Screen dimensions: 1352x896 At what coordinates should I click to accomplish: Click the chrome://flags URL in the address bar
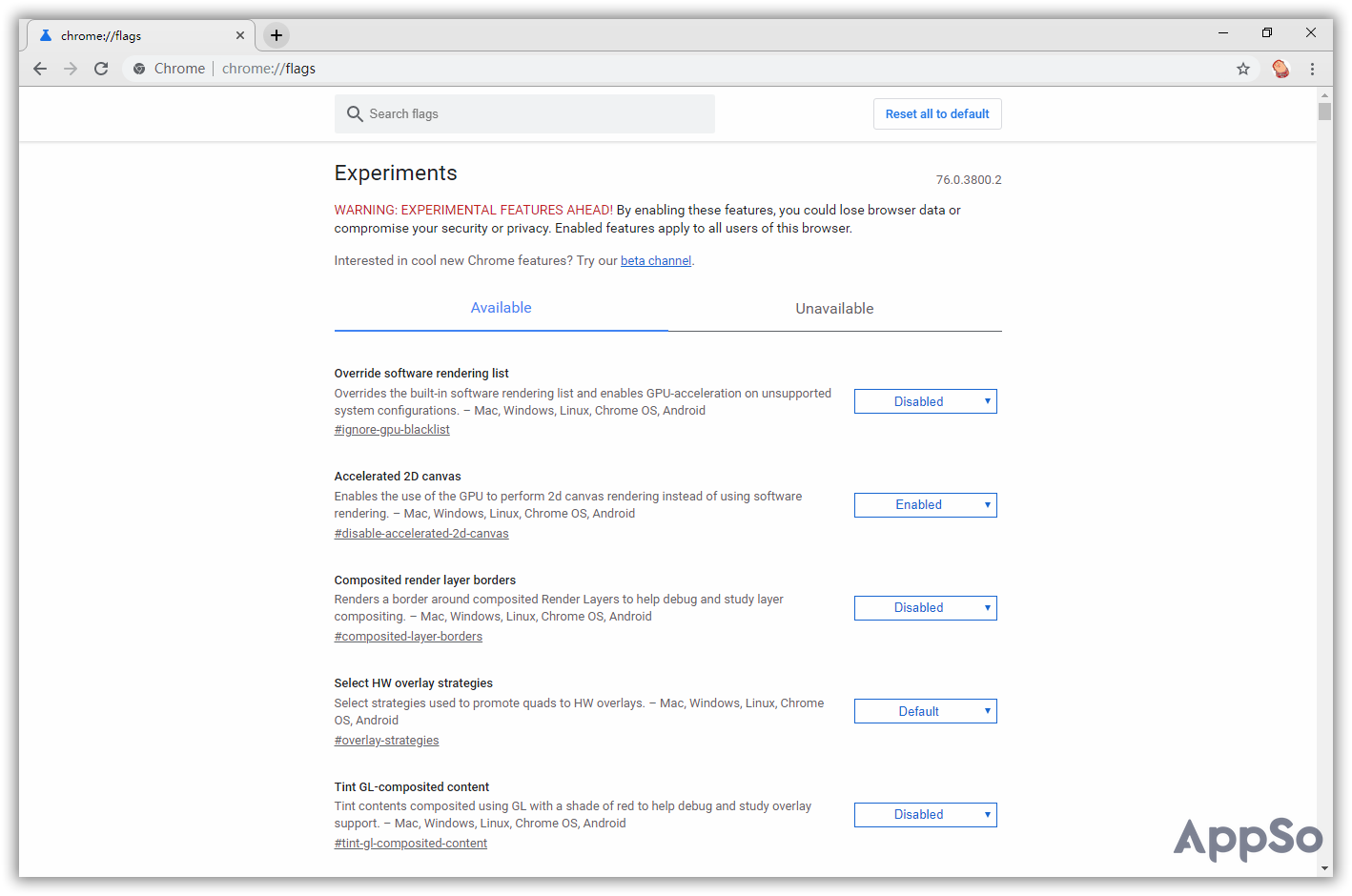click(x=269, y=69)
